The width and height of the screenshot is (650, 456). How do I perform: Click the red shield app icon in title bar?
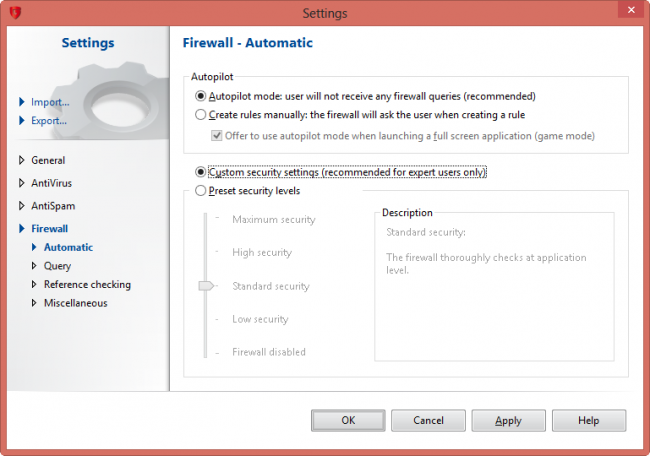coord(14,13)
